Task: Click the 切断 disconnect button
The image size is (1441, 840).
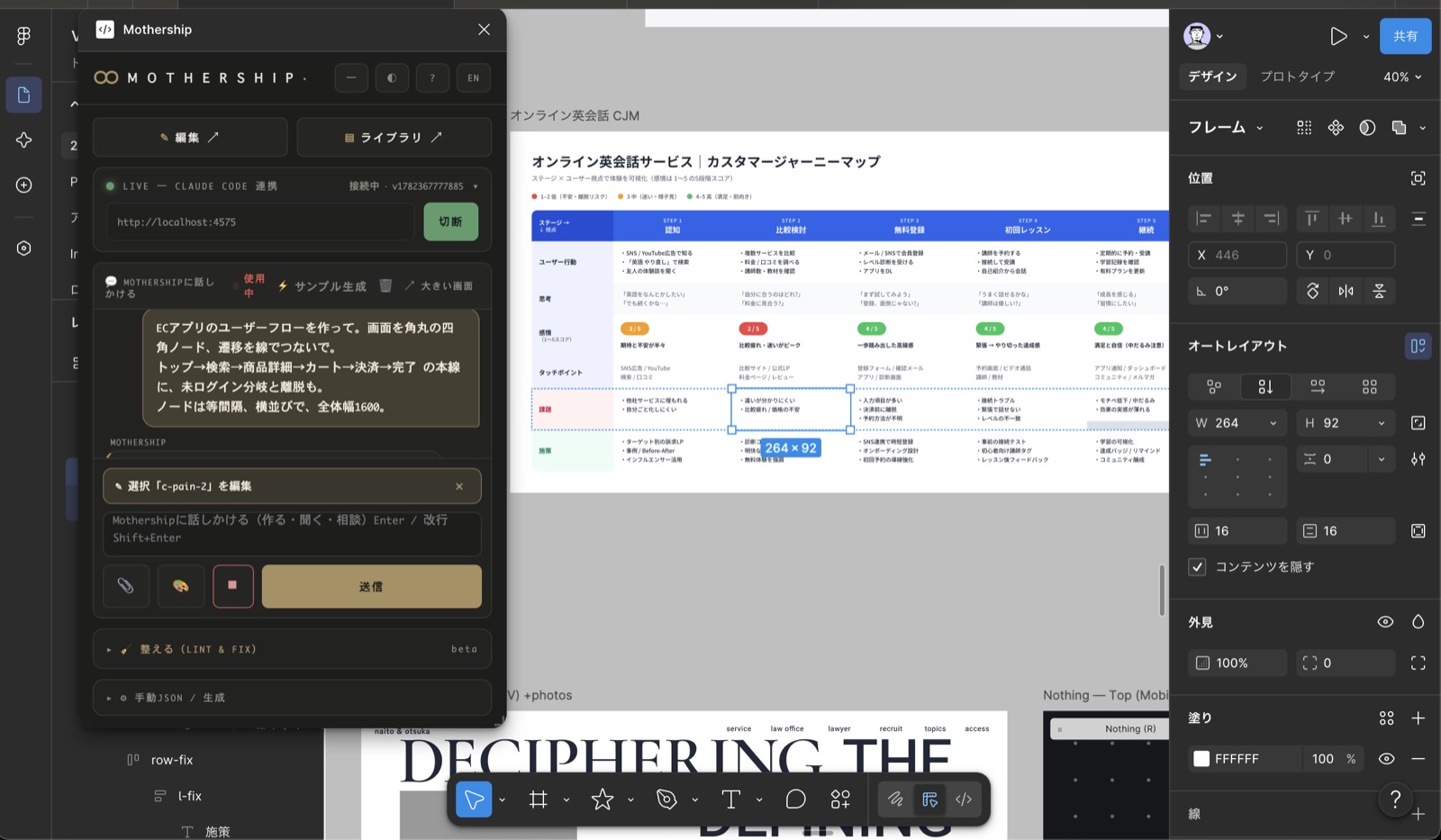Action: click(450, 221)
